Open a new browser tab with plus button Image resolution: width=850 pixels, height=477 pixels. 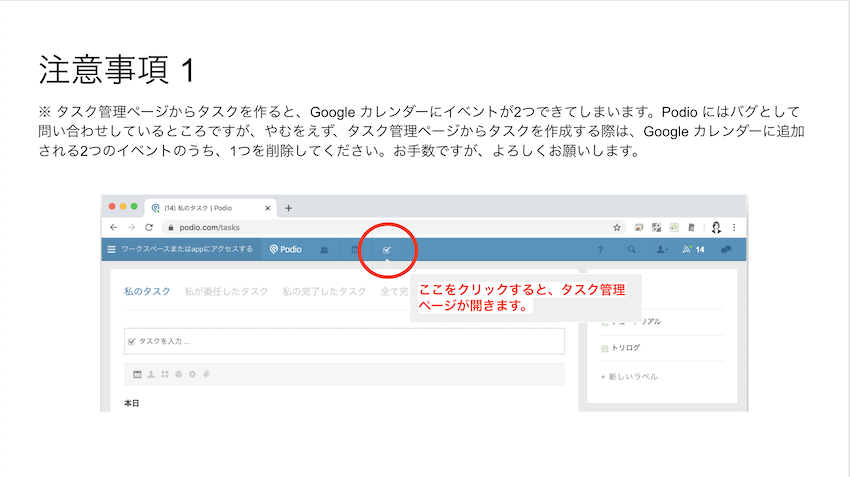(289, 208)
